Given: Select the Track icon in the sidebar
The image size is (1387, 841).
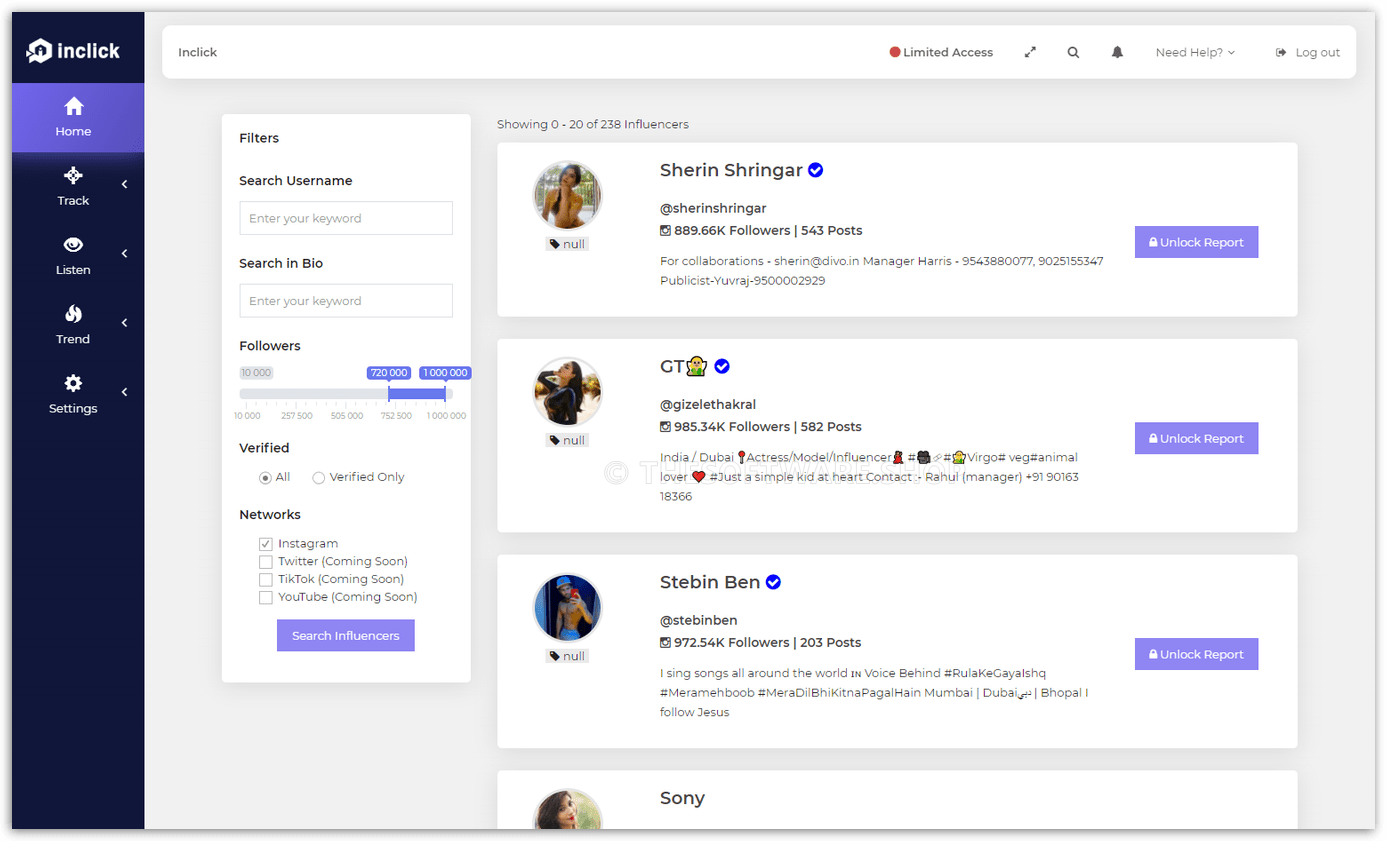Looking at the screenshot, I should coord(72,175).
